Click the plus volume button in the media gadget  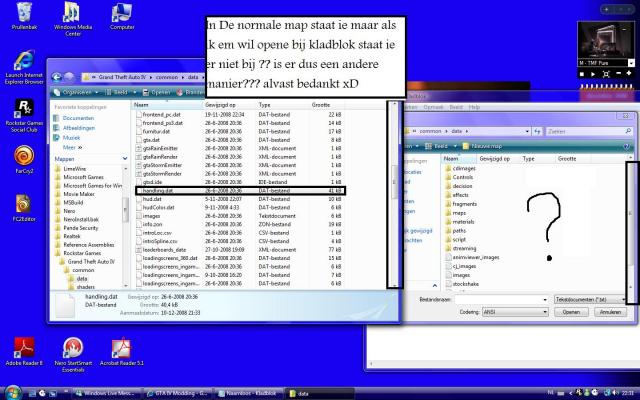pyautogui.click(x=629, y=73)
